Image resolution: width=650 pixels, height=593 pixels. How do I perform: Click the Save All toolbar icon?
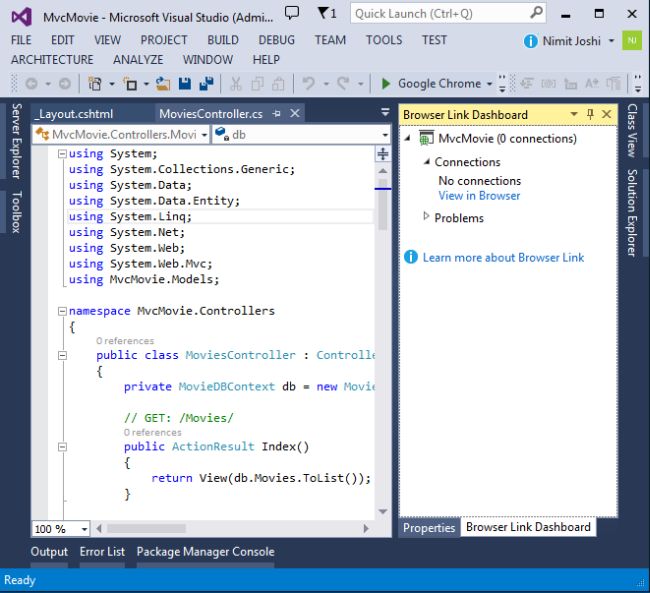pos(206,84)
